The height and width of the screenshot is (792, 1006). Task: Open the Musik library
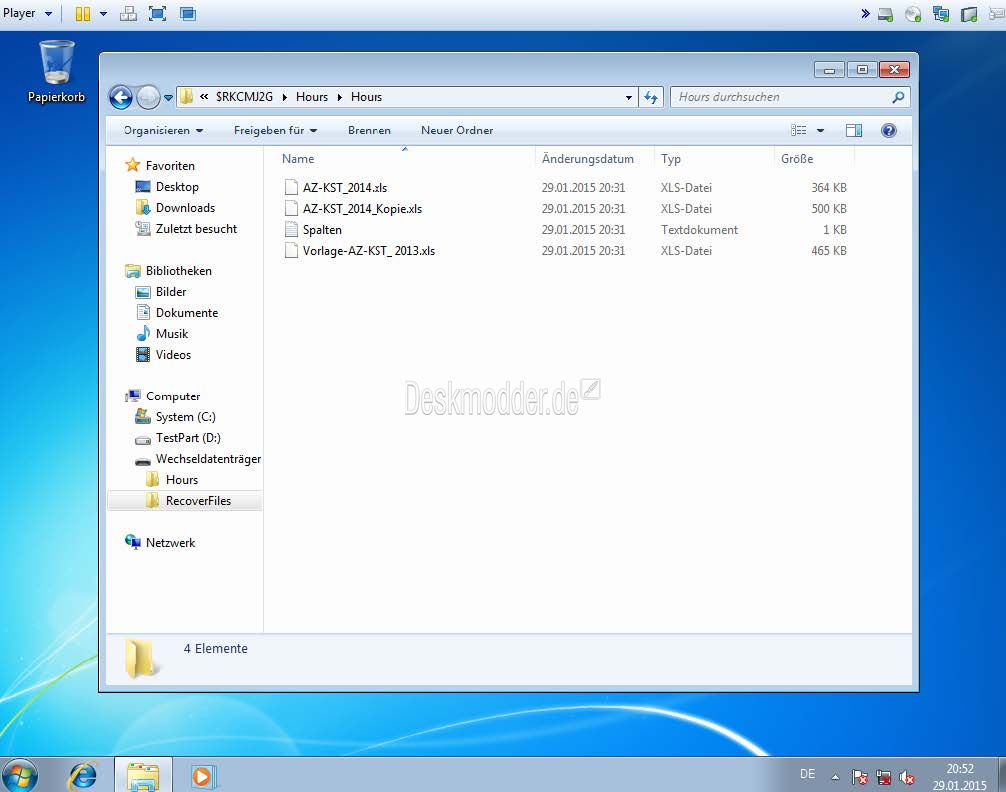(x=171, y=334)
